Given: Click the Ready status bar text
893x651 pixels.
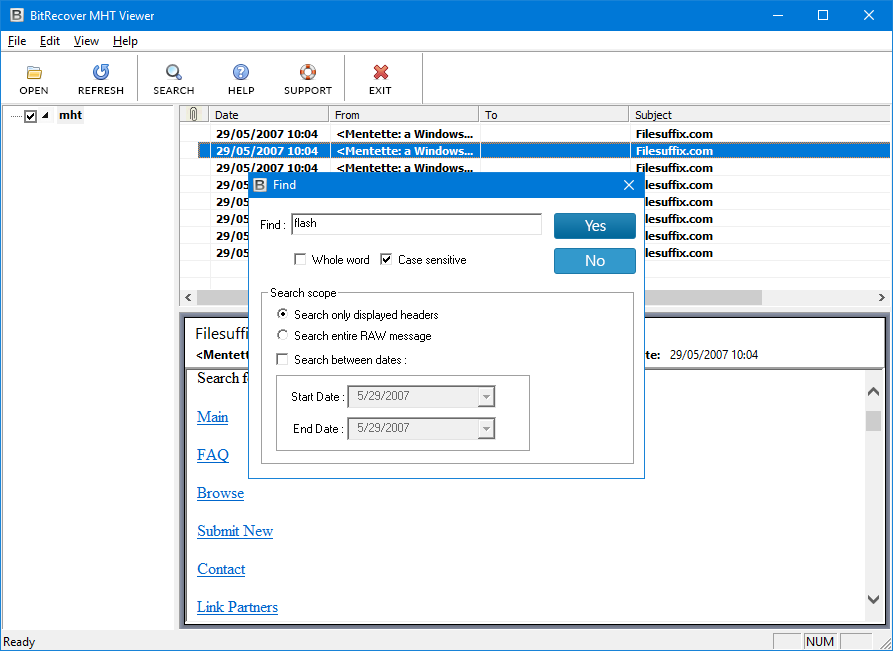Looking at the screenshot, I should click(19, 642).
